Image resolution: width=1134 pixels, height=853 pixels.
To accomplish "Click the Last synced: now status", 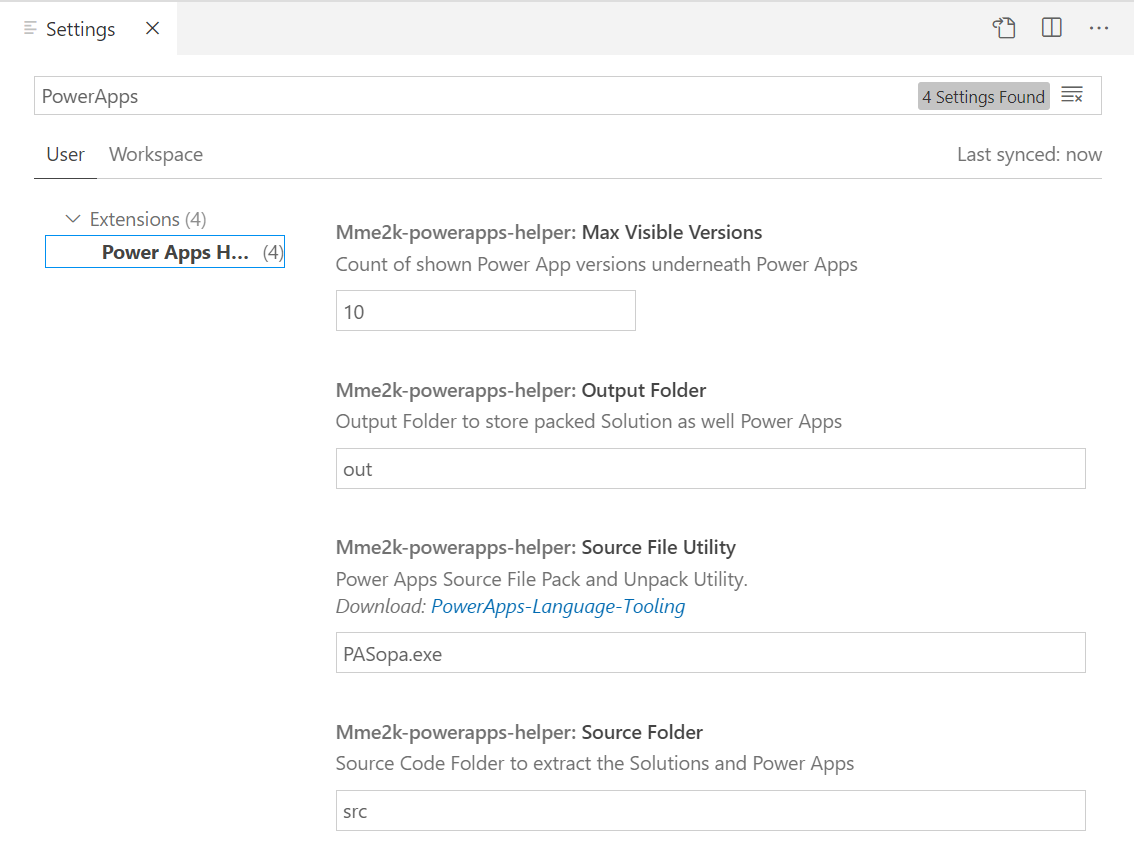I will [1029, 154].
